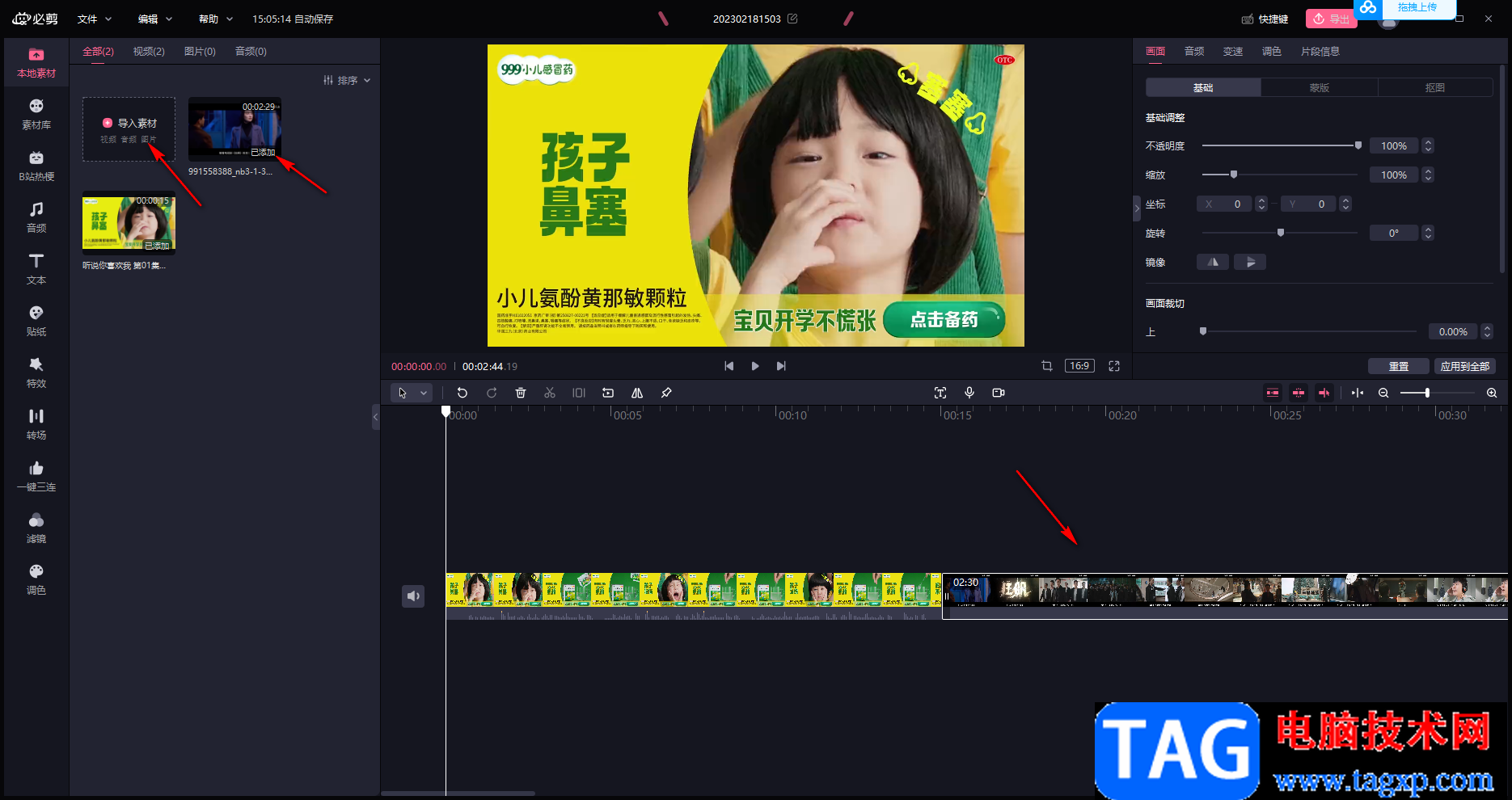This screenshot has height=800, width=1512.
Task: Switch to the 音频(0) media tab
Action: click(251, 51)
